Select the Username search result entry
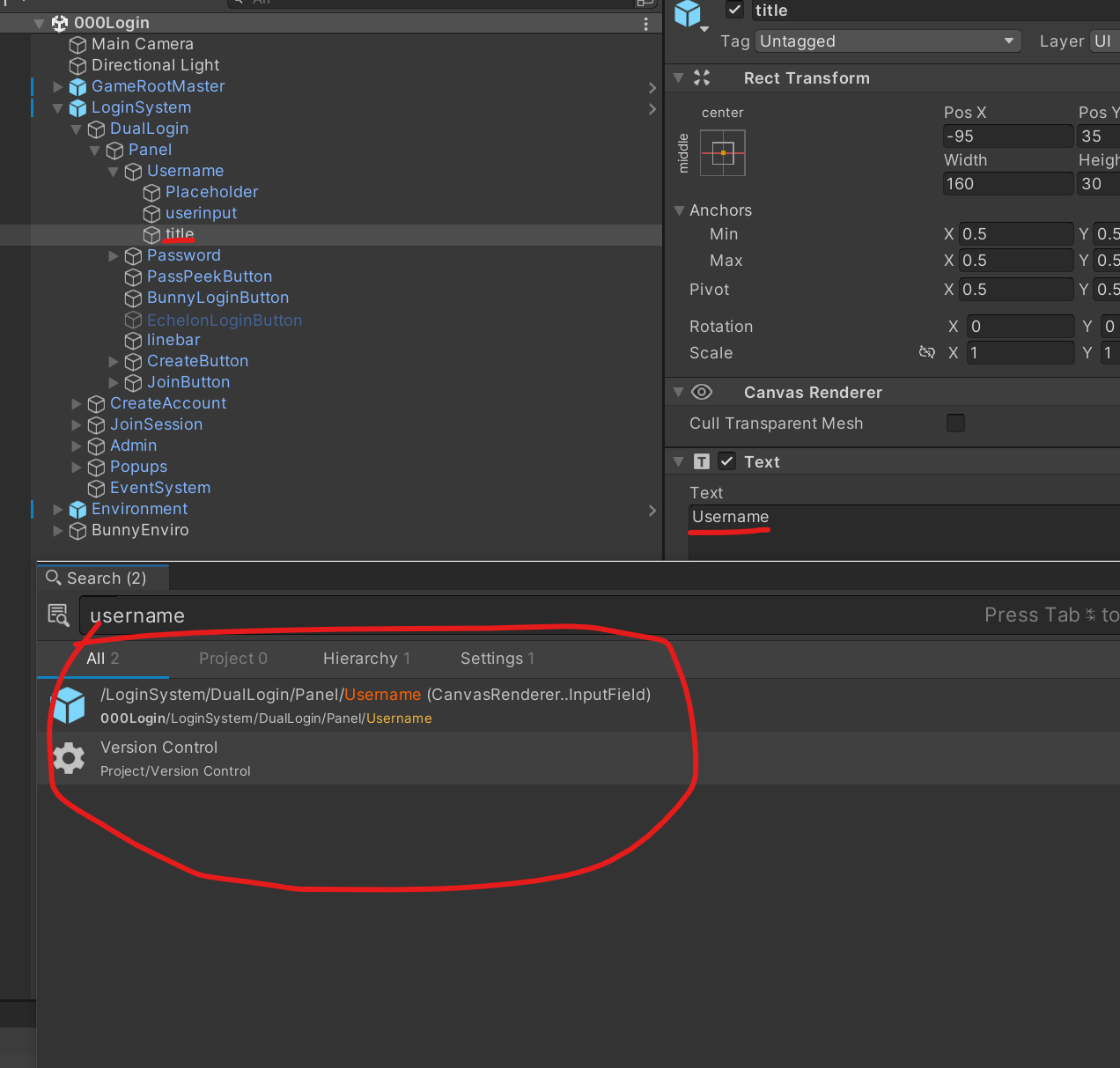Image resolution: width=1120 pixels, height=1068 pixels. click(x=352, y=704)
